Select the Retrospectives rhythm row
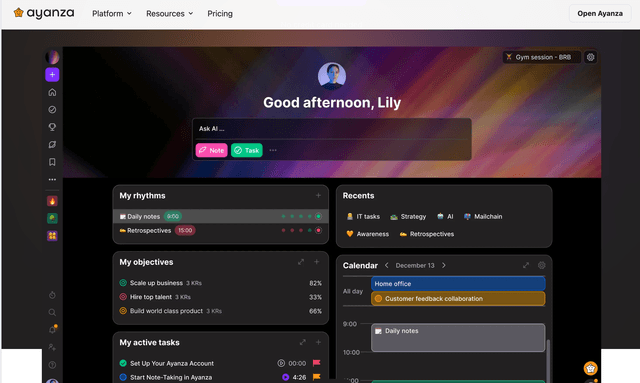Viewport: 640px width, 383px height. click(220, 231)
